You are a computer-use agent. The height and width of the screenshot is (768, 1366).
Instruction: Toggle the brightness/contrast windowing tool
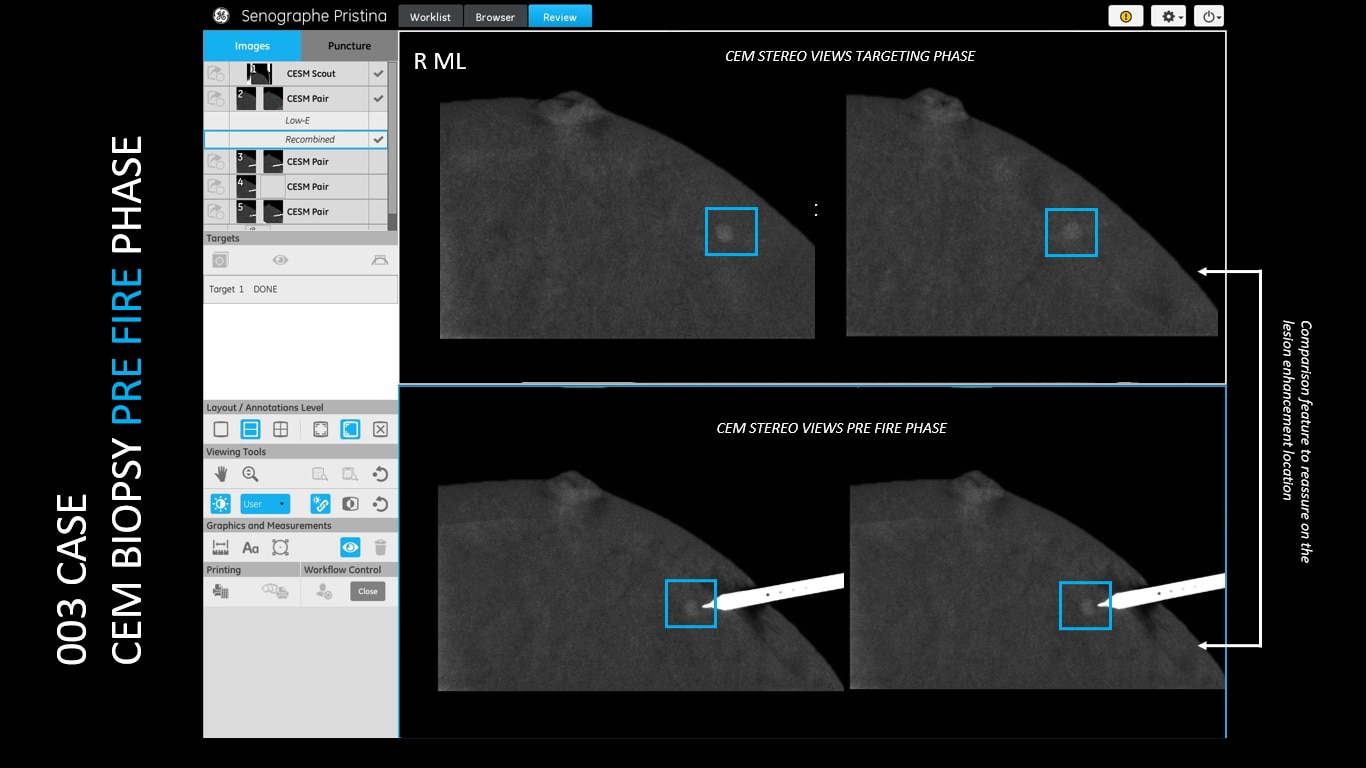[221, 504]
